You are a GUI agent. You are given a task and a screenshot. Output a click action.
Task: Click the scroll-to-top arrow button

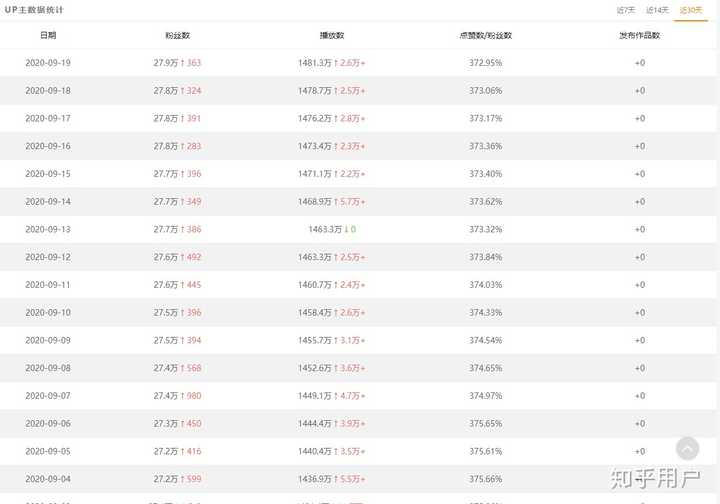point(687,448)
